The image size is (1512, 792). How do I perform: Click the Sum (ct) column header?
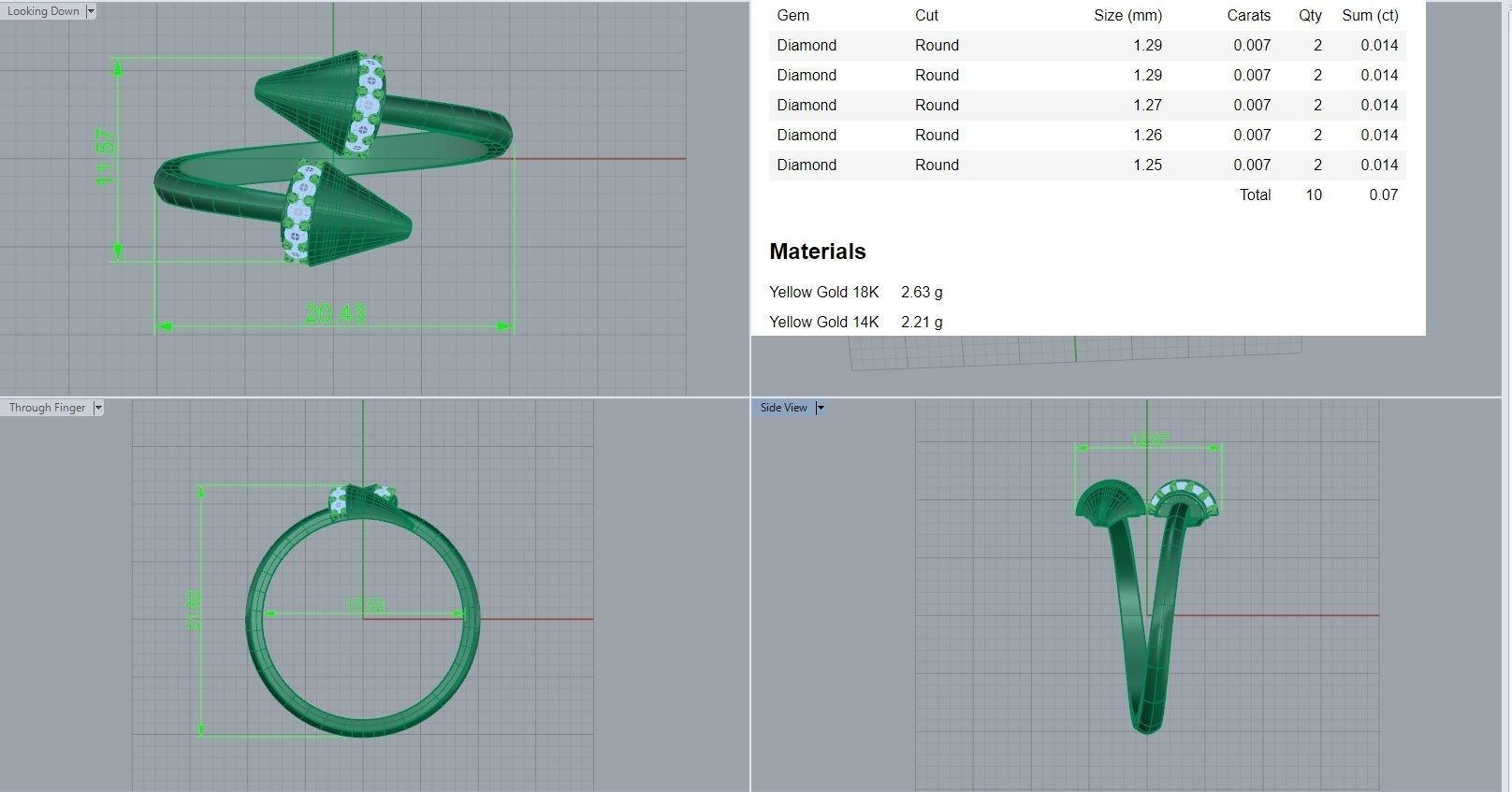tap(1370, 15)
